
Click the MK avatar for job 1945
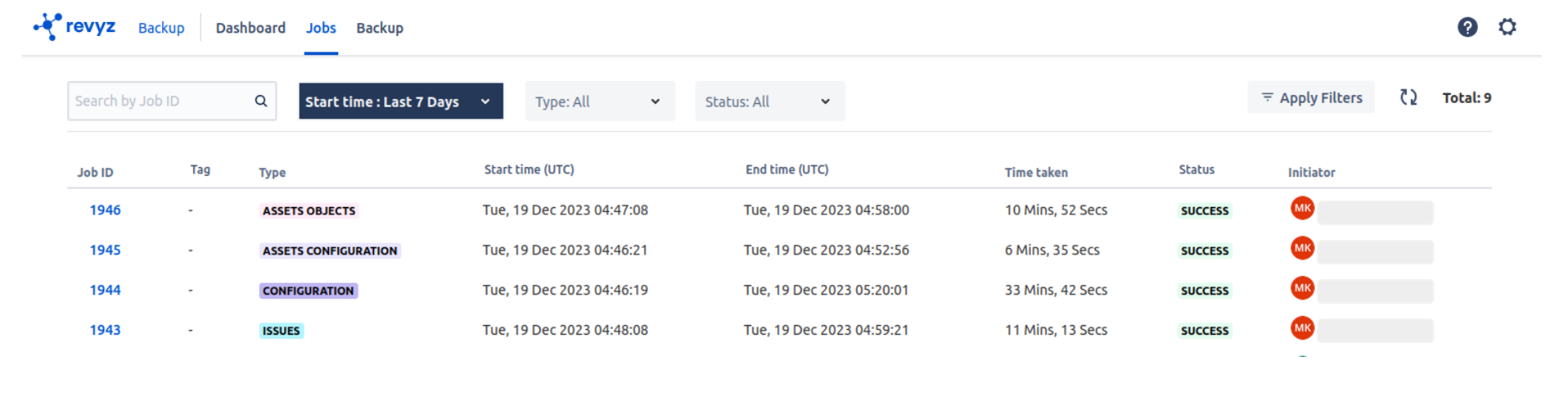(1302, 247)
